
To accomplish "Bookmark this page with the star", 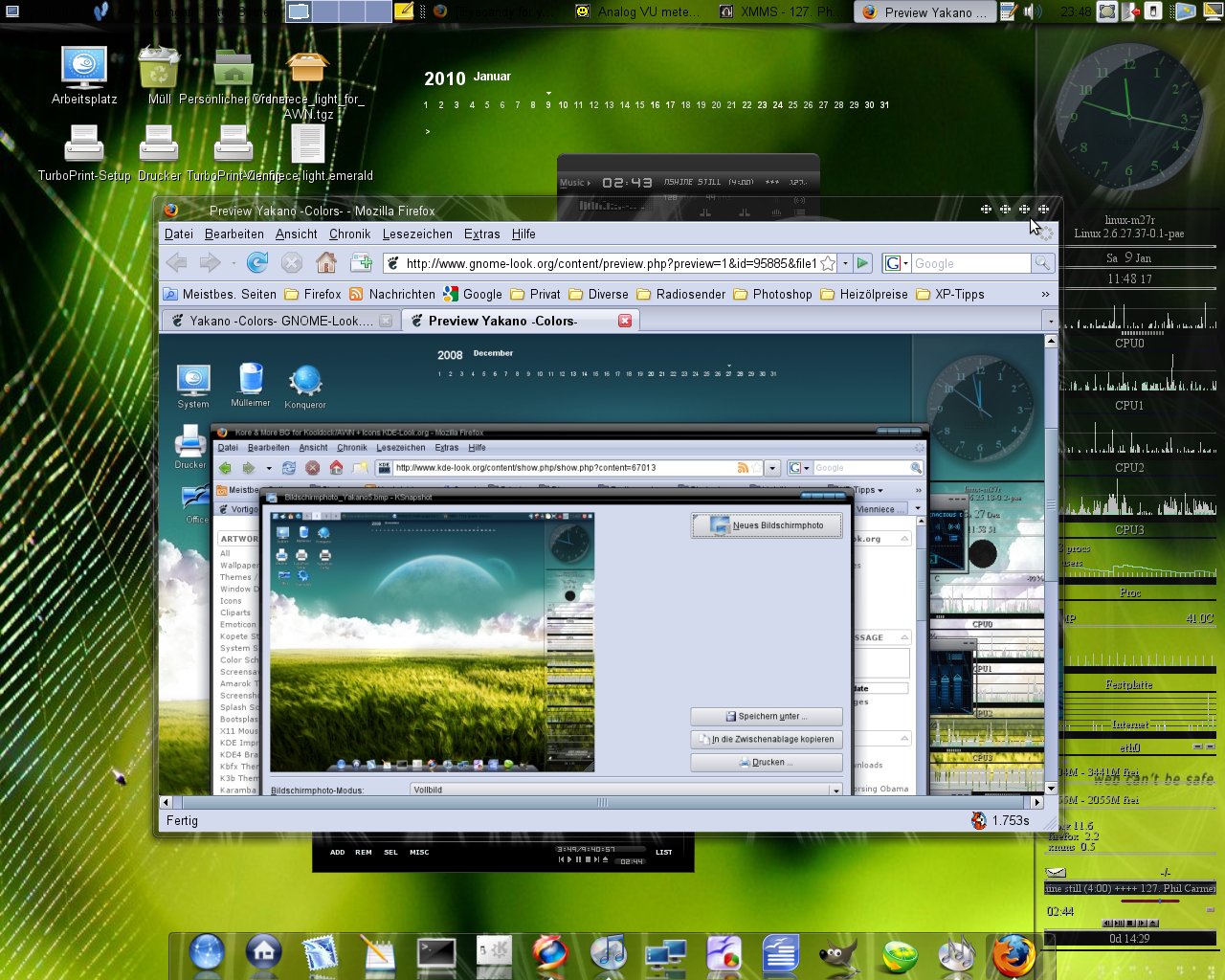I will pyautogui.click(x=828, y=263).
